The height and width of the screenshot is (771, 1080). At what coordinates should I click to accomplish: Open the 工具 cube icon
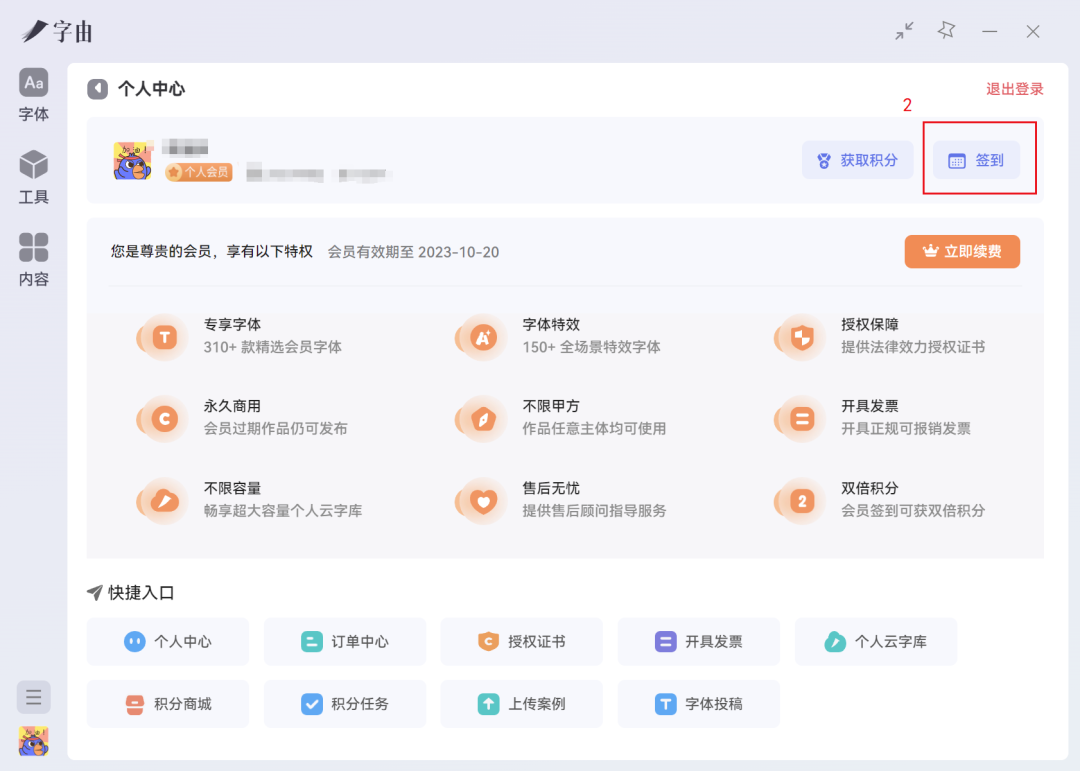tap(33, 176)
